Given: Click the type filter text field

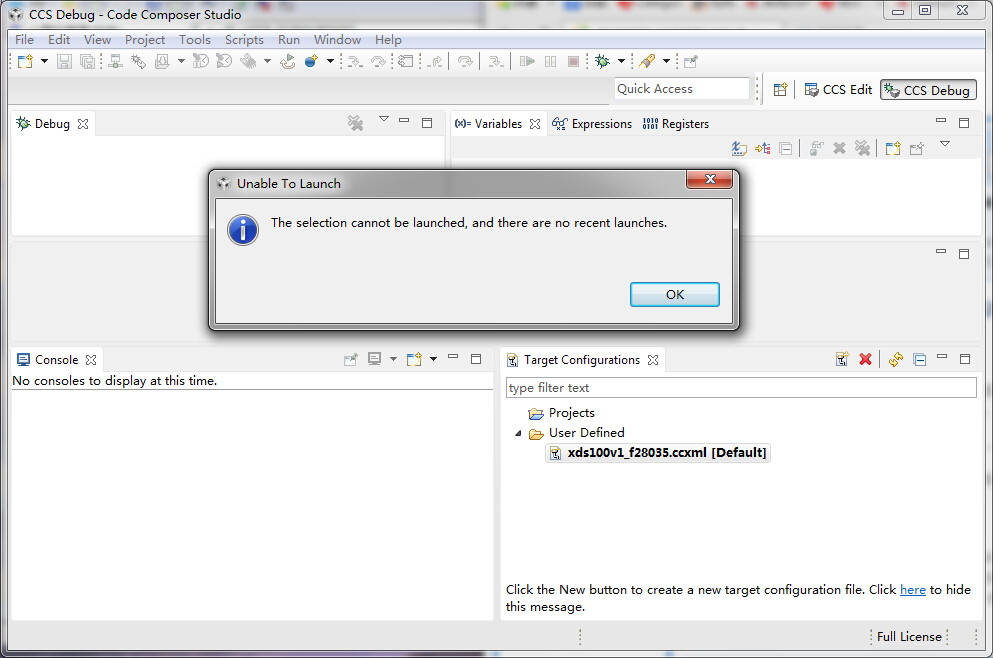Looking at the screenshot, I should click(741, 388).
